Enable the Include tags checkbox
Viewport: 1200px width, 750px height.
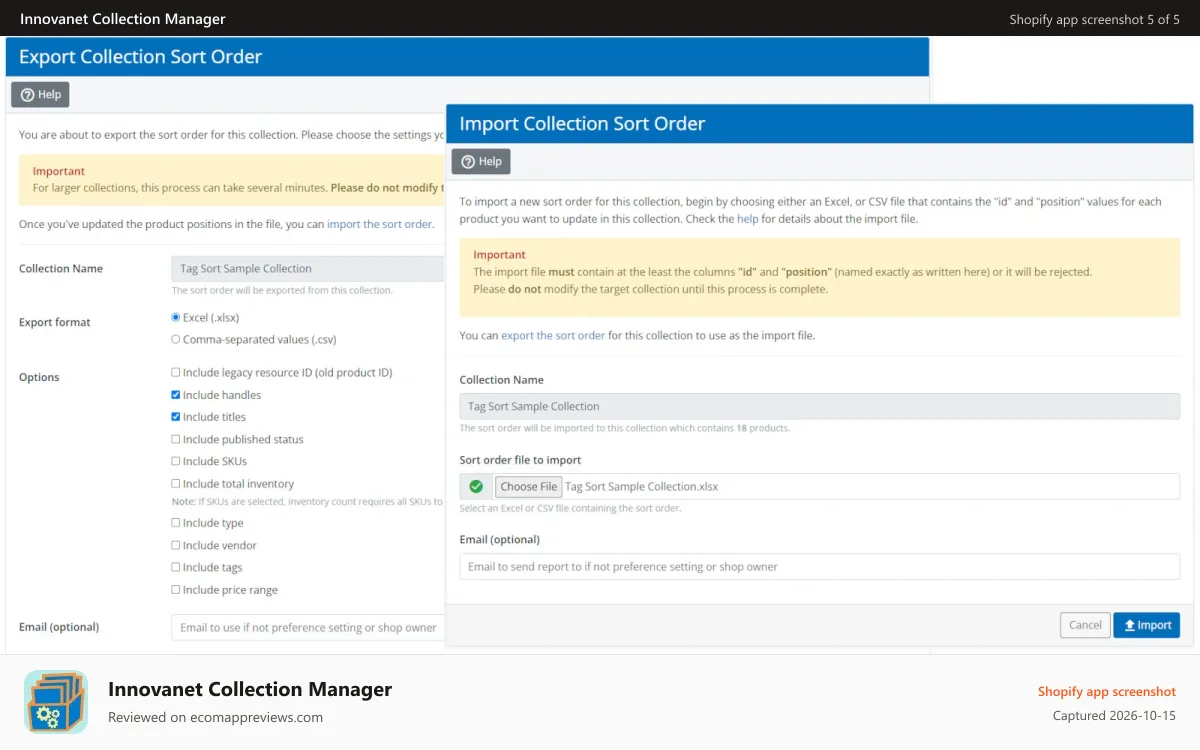(176, 567)
